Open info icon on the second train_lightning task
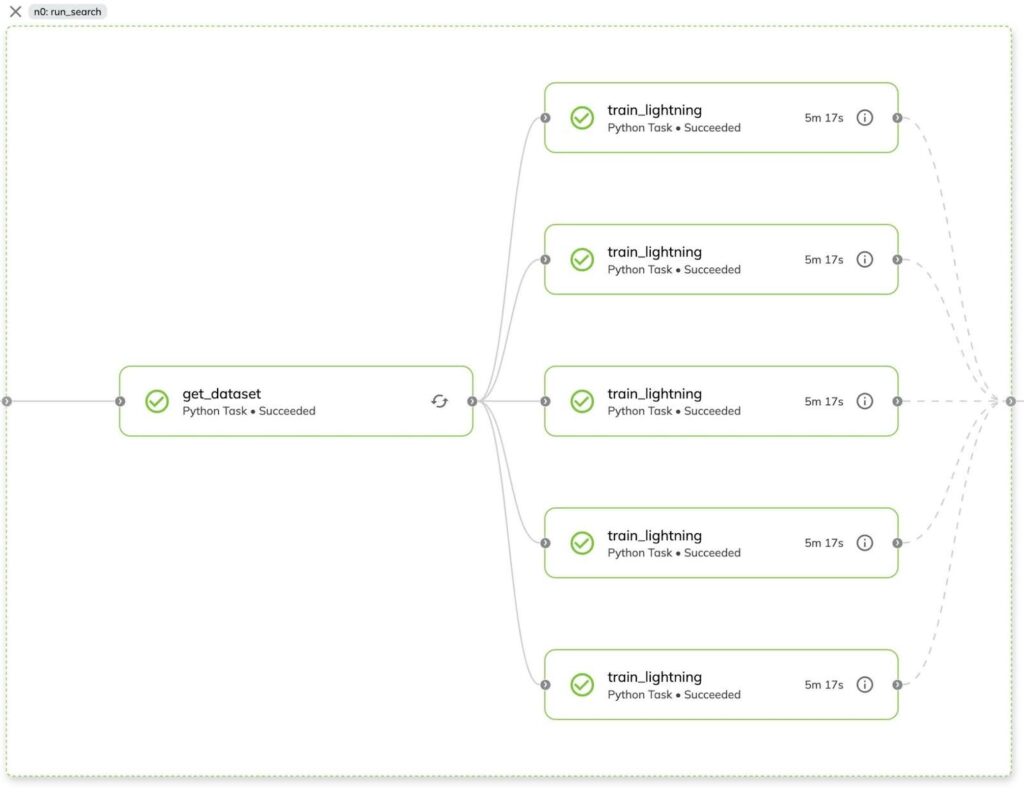 pos(864,259)
